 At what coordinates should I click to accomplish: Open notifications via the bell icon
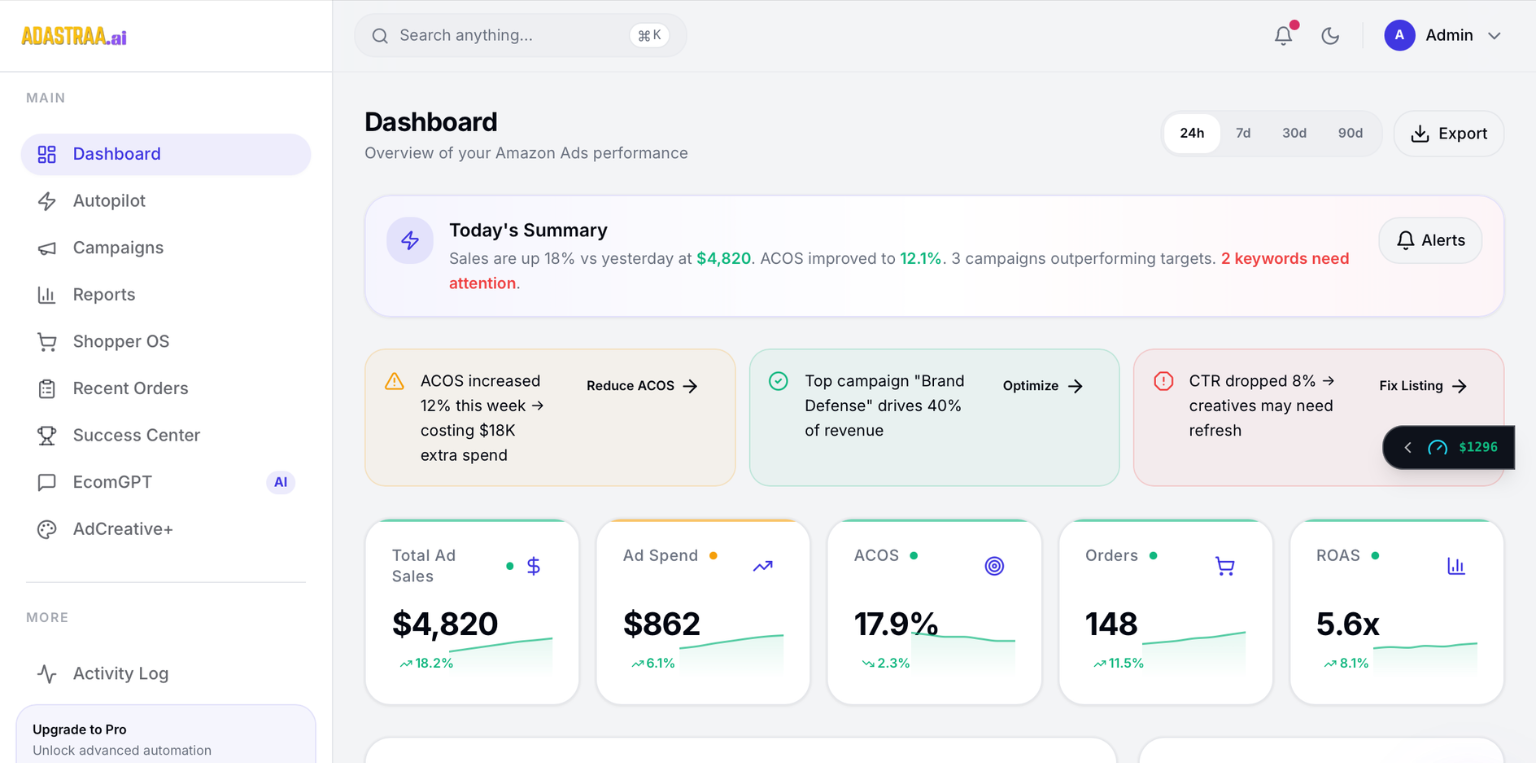pos(1283,35)
